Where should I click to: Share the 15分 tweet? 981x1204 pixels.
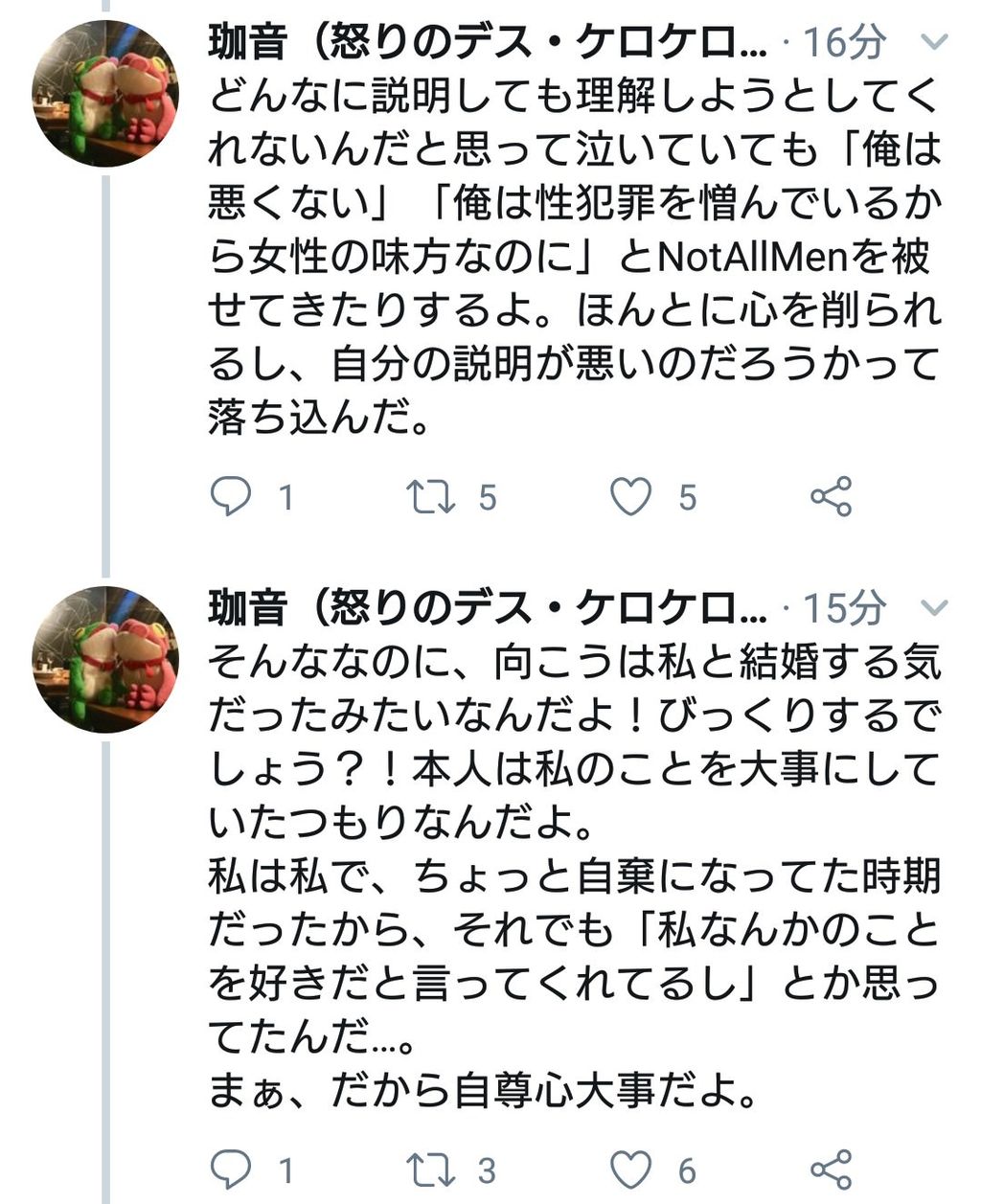[x=830, y=1169]
